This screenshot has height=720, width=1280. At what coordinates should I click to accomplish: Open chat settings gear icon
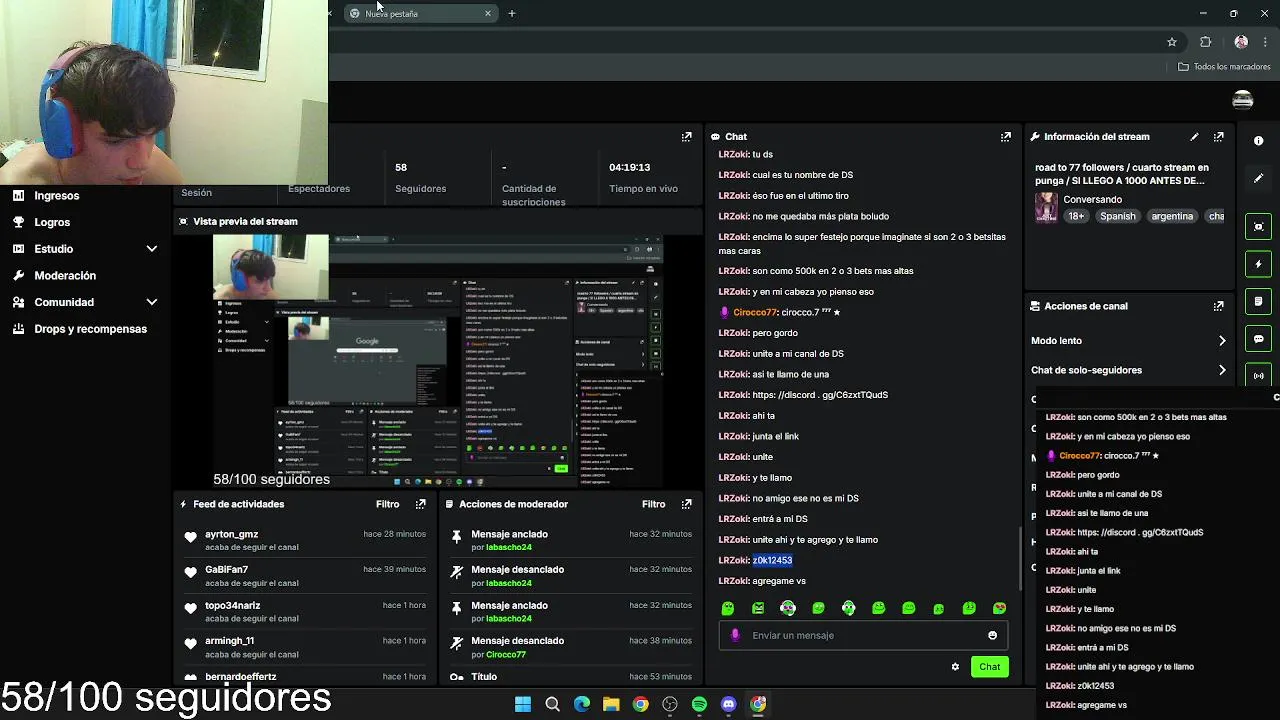tap(955, 667)
